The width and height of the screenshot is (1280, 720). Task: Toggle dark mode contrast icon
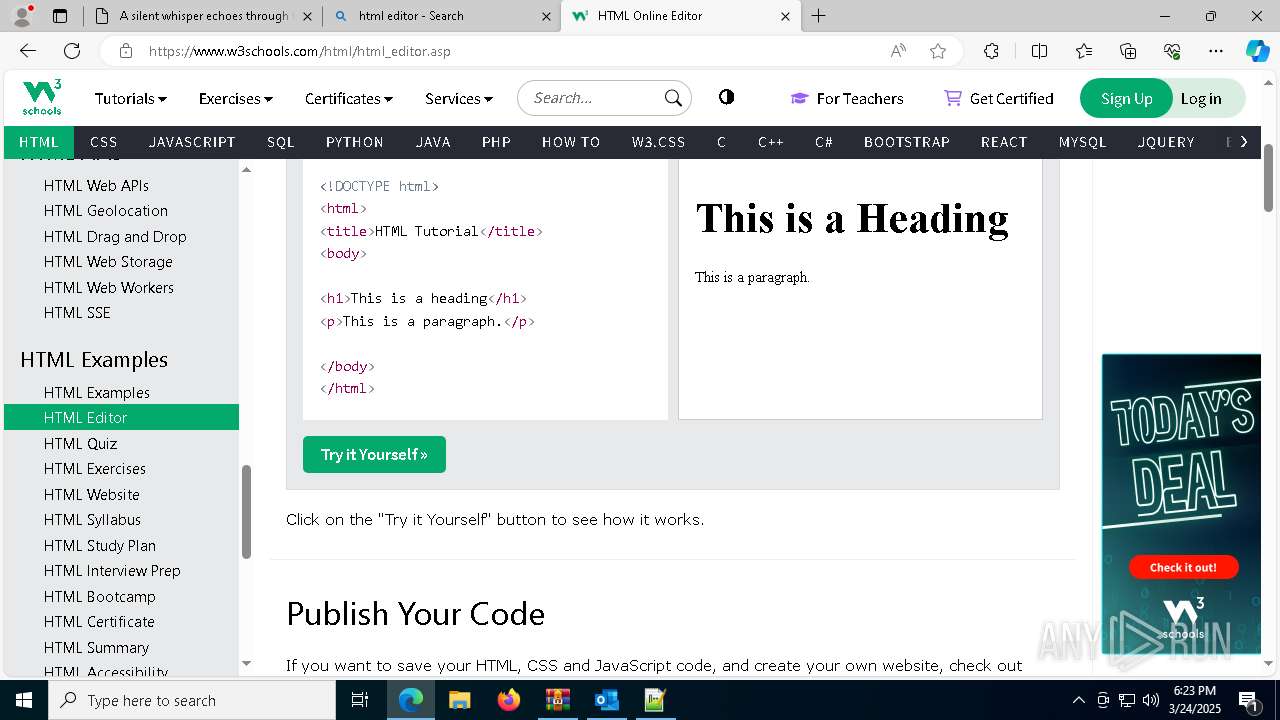727,97
